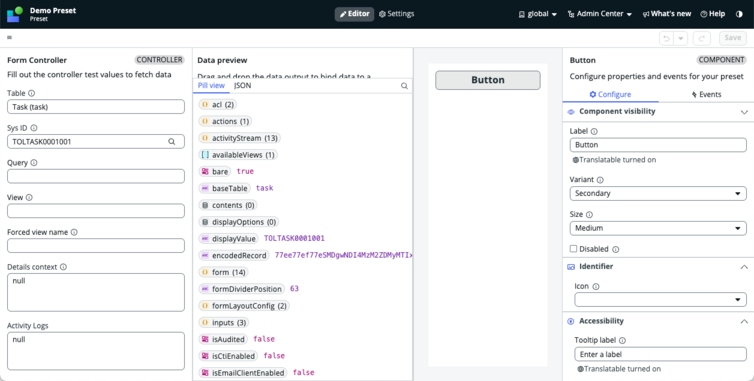
Task: Switch to the Editor tab
Action: [354, 14]
